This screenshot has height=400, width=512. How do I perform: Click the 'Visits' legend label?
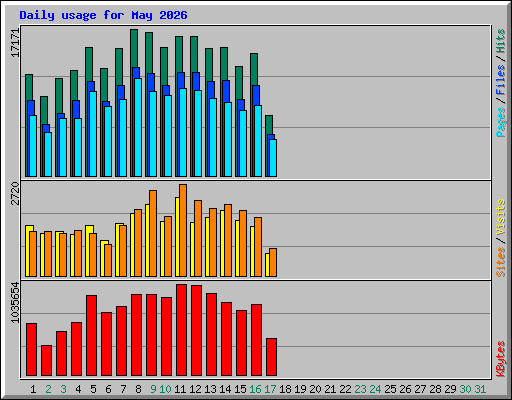[501, 217]
